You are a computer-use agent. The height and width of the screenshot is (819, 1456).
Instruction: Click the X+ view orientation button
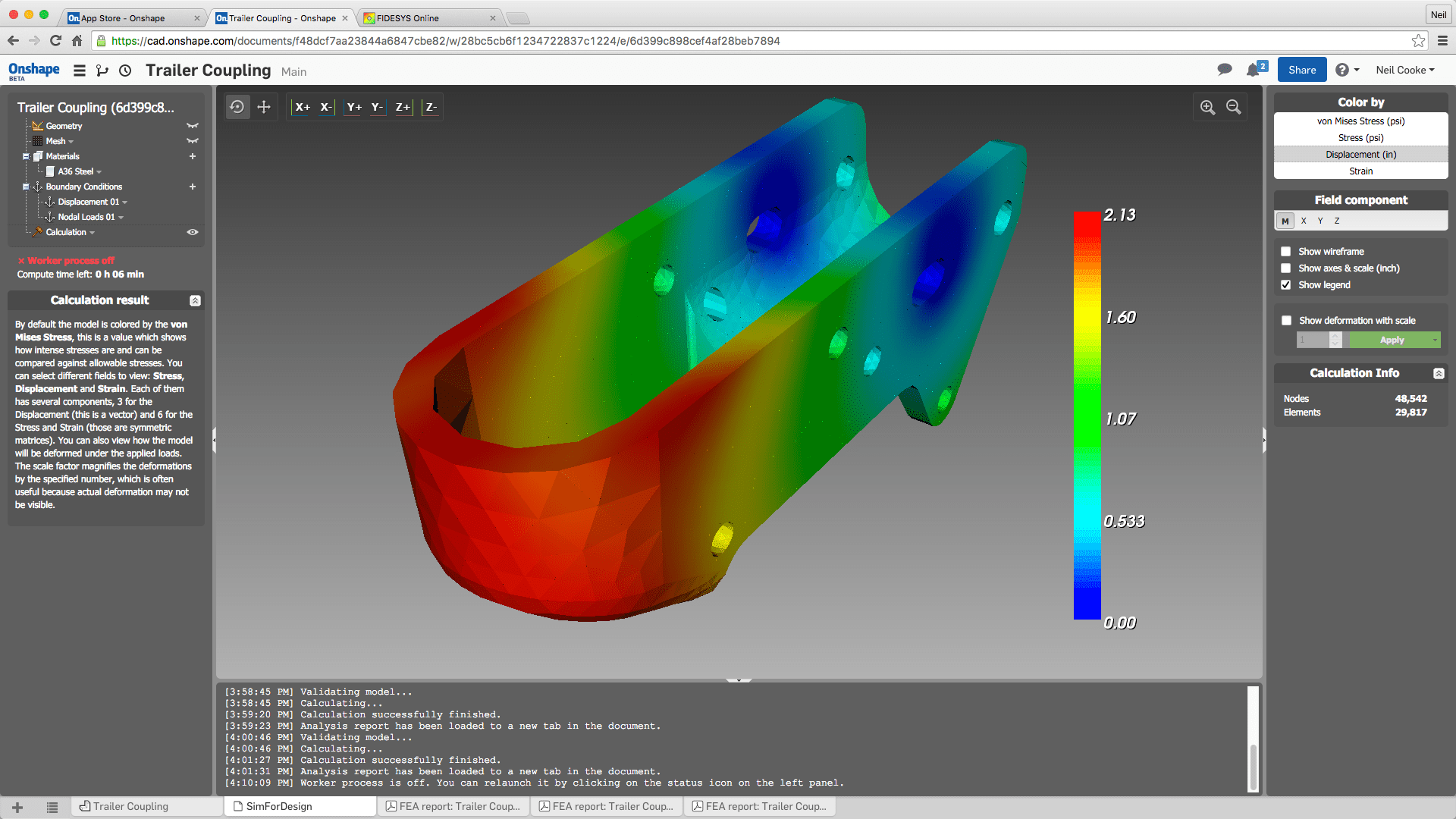pyautogui.click(x=302, y=107)
